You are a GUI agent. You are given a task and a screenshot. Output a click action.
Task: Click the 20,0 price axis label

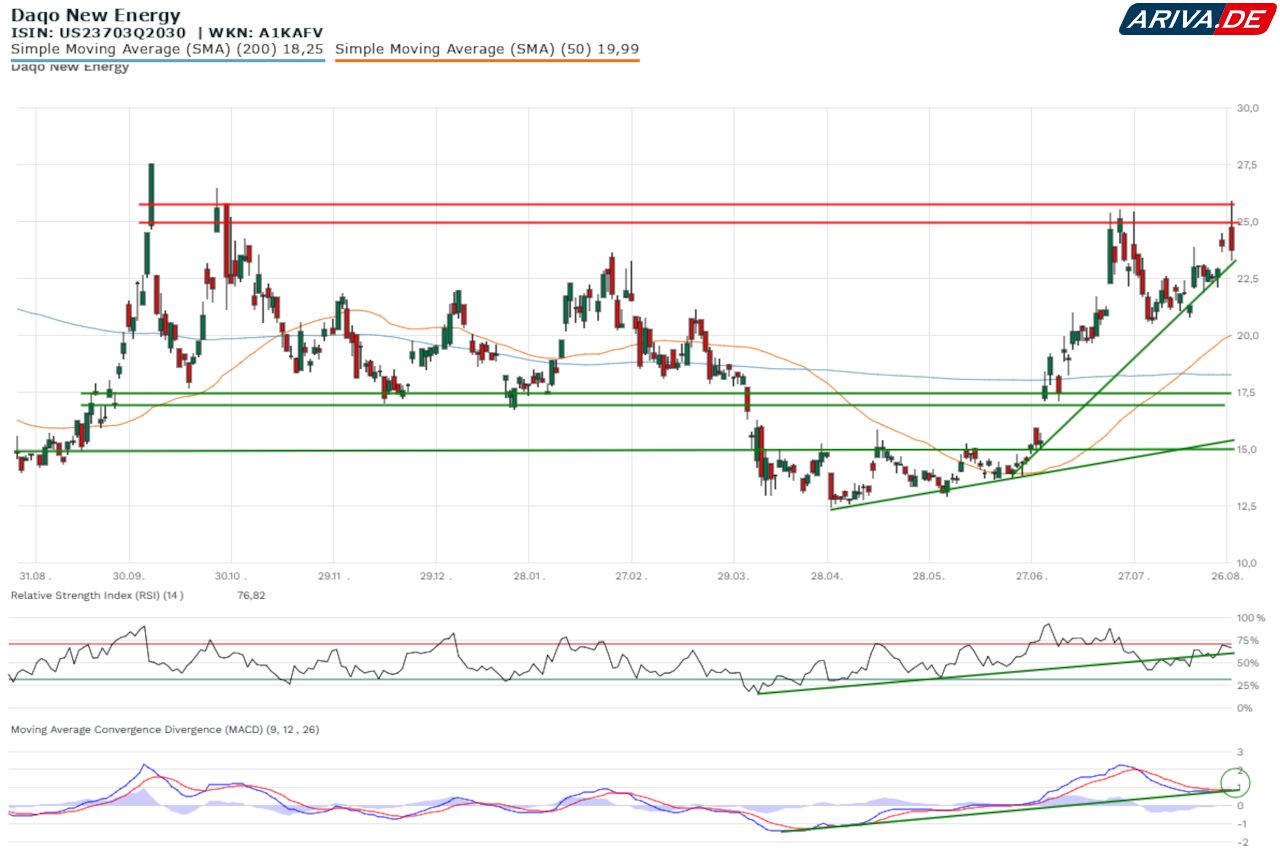point(1246,336)
